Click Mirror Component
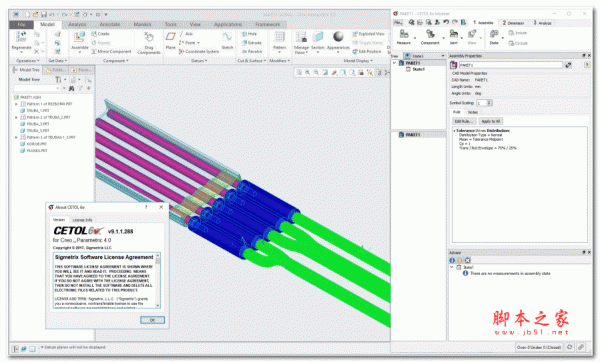This screenshot has height=363, width=600. tap(111, 51)
